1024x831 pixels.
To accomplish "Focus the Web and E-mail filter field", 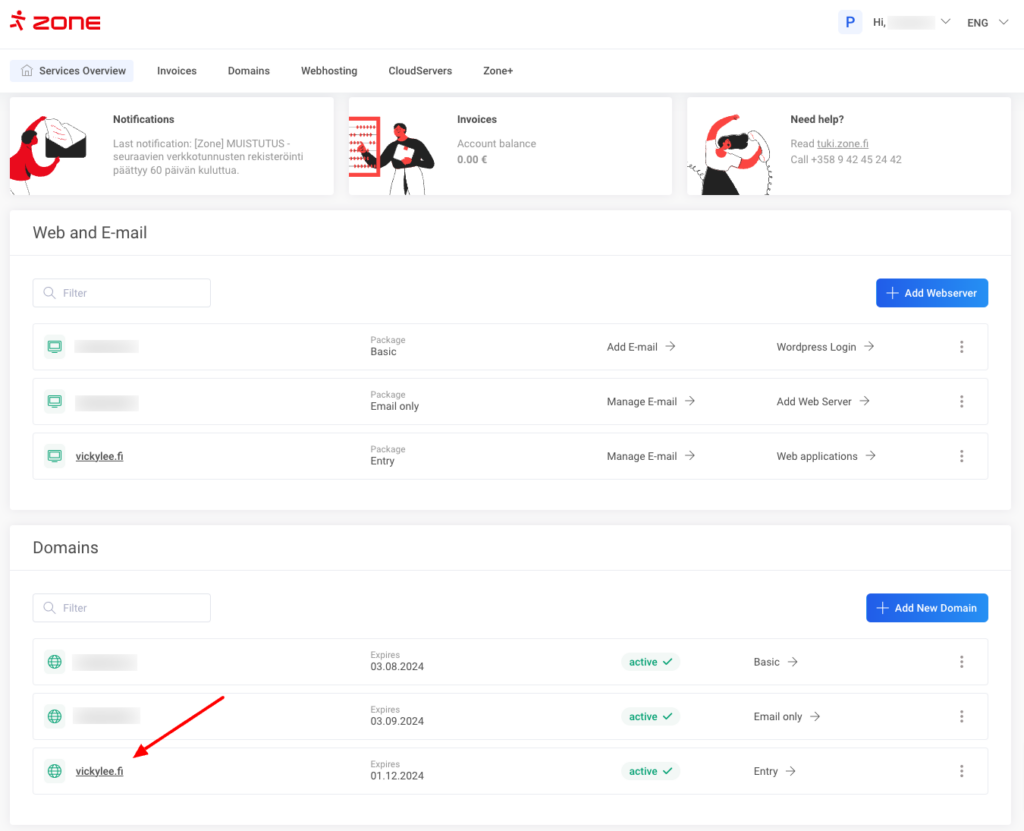I will click(122, 293).
